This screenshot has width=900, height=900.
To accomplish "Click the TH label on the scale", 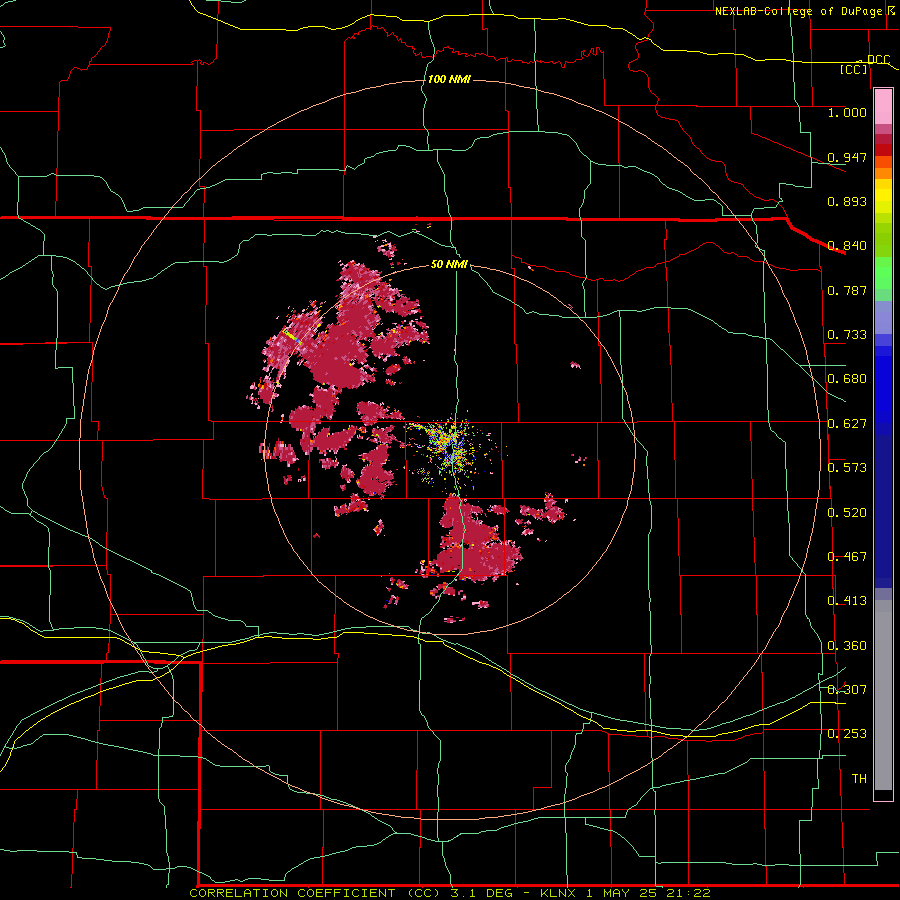I will 859,779.
